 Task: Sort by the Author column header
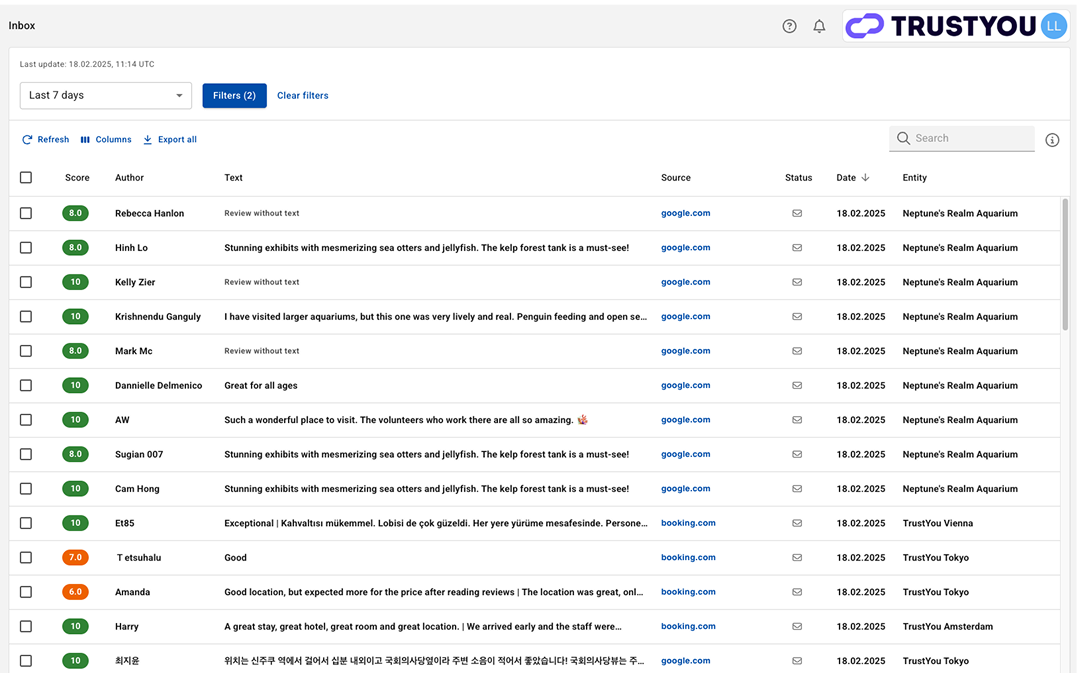click(x=129, y=178)
